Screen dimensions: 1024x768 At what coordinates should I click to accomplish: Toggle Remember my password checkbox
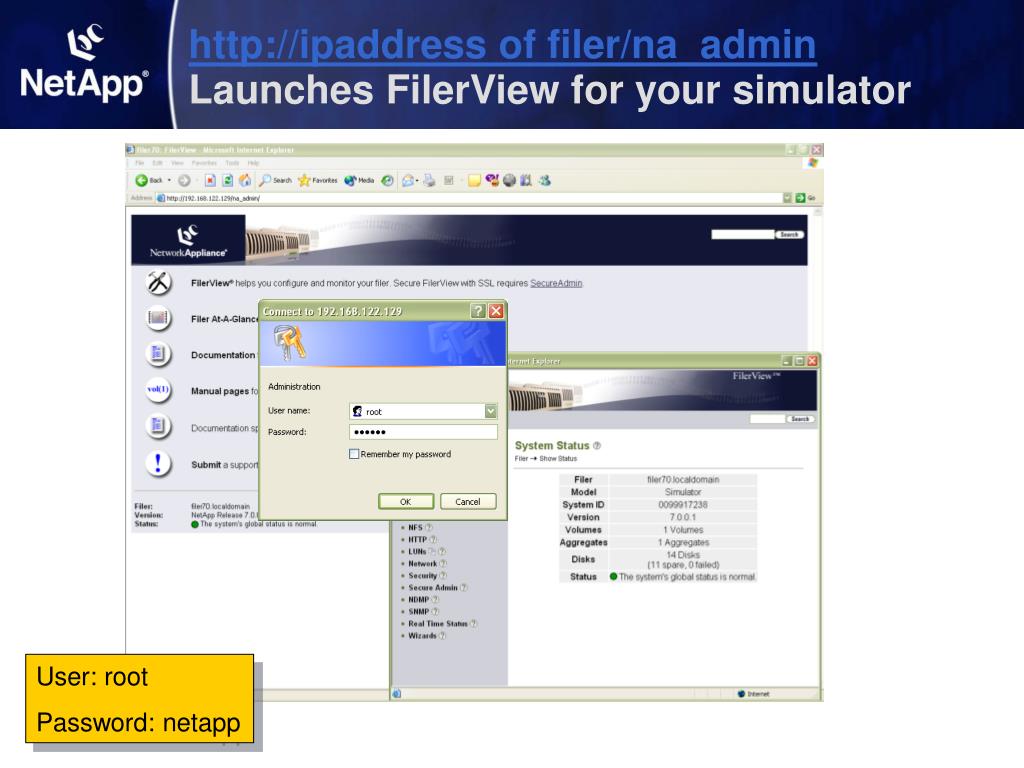pos(354,454)
